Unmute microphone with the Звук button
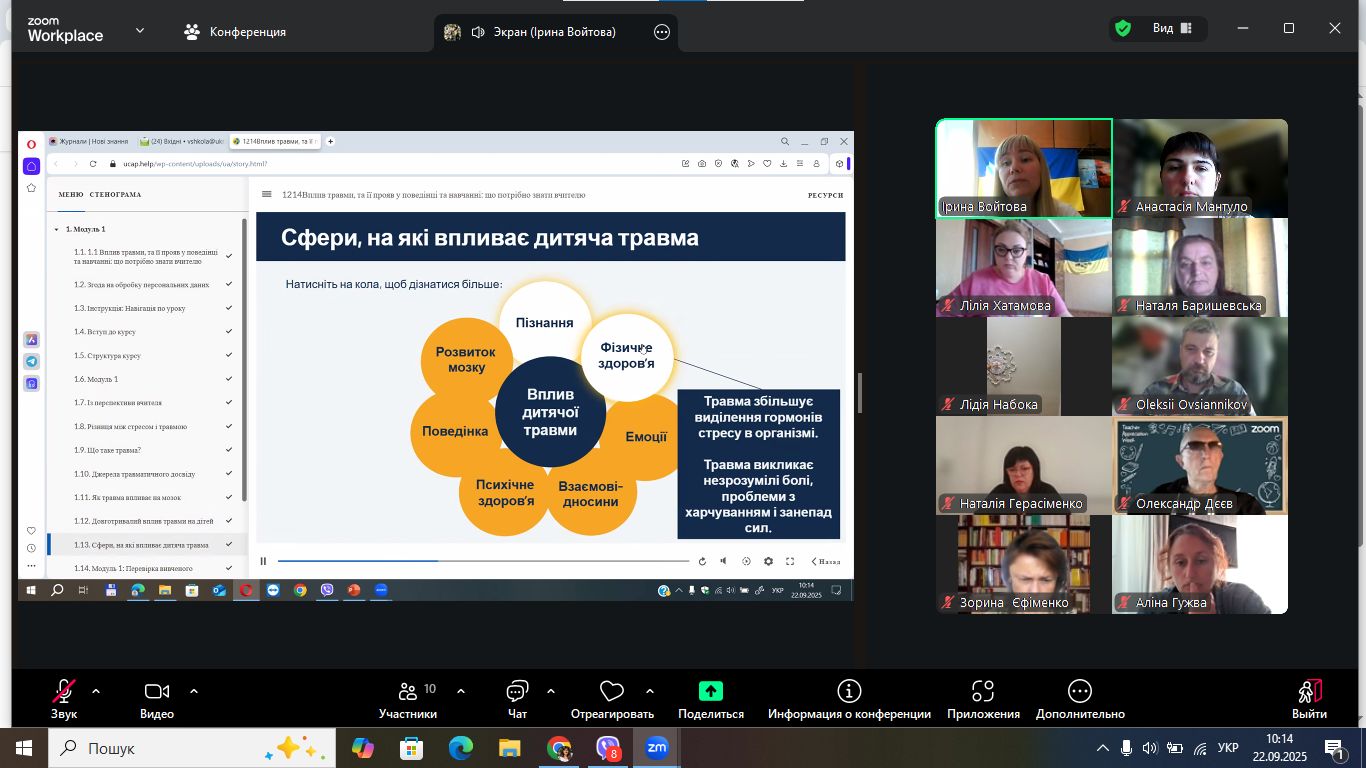The width and height of the screenshot is (1366, 768). [64, 697]
